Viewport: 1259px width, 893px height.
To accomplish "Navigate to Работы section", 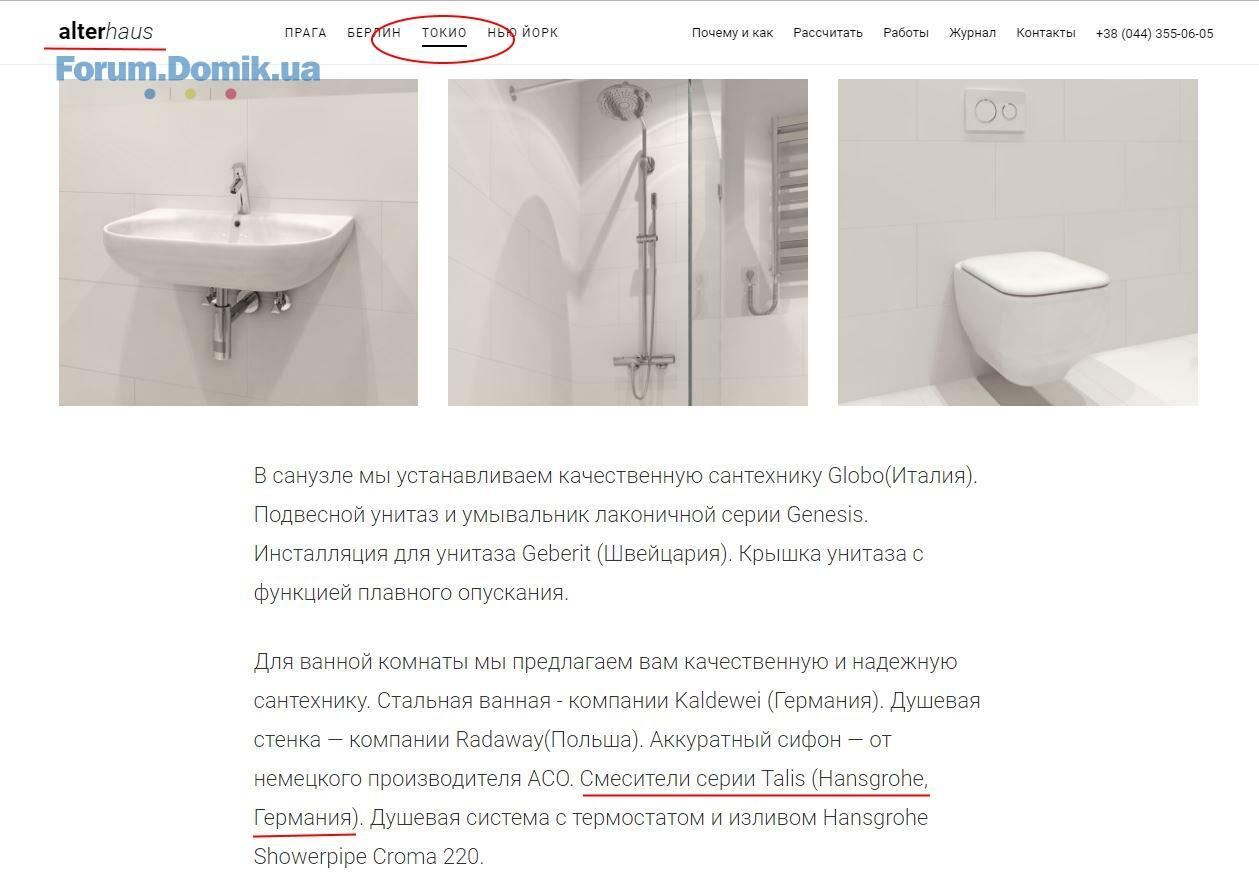I will point(906,33).
